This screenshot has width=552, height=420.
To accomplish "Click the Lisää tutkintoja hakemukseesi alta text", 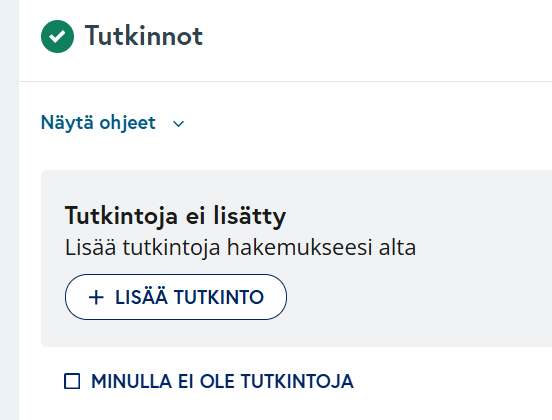I will (x=240, y=247).
